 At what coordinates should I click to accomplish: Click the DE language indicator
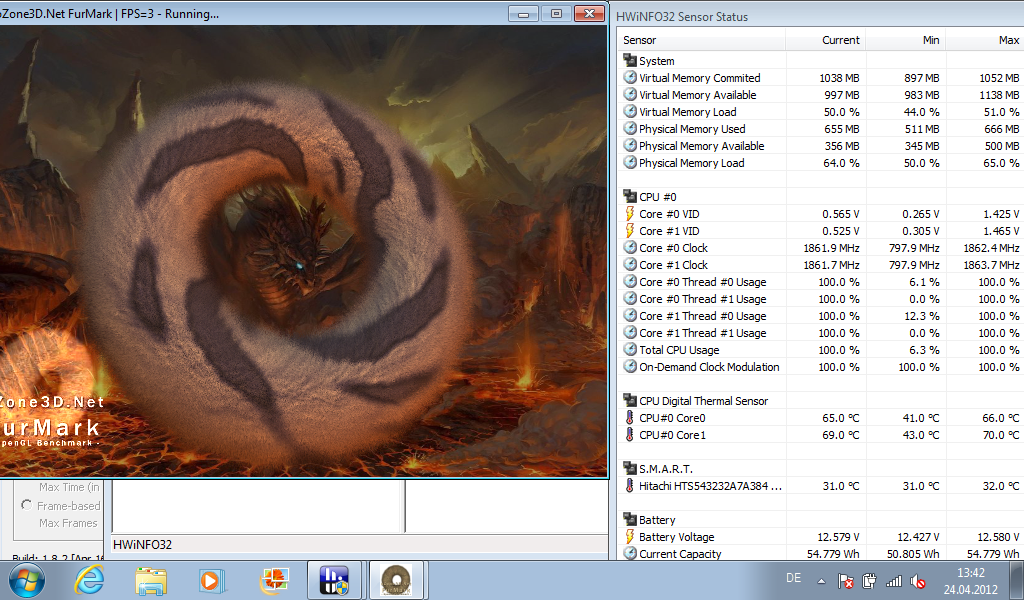793,578
